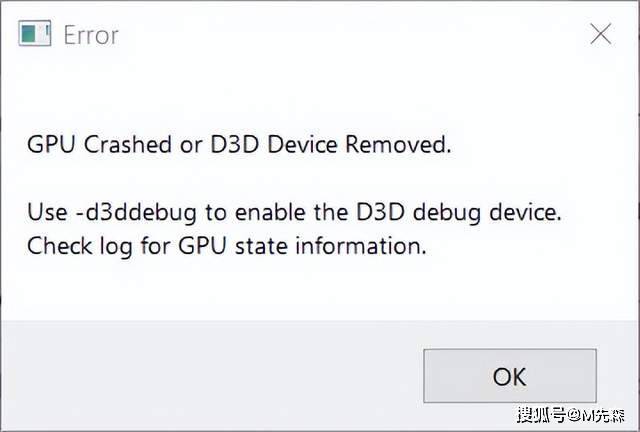Click the "GPU state information." phrase

(302, 246)
